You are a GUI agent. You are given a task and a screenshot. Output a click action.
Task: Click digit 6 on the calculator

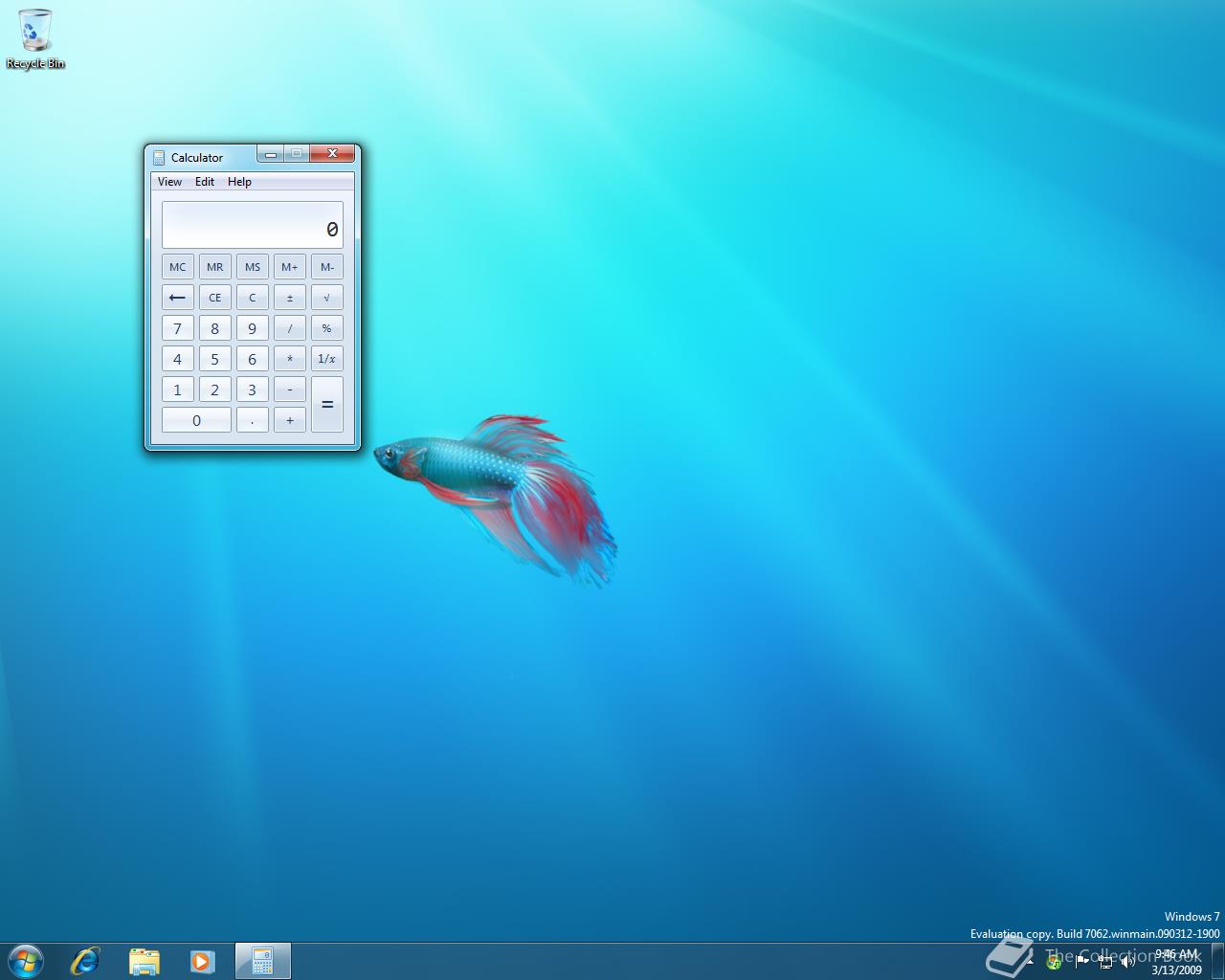click(253, 359)
